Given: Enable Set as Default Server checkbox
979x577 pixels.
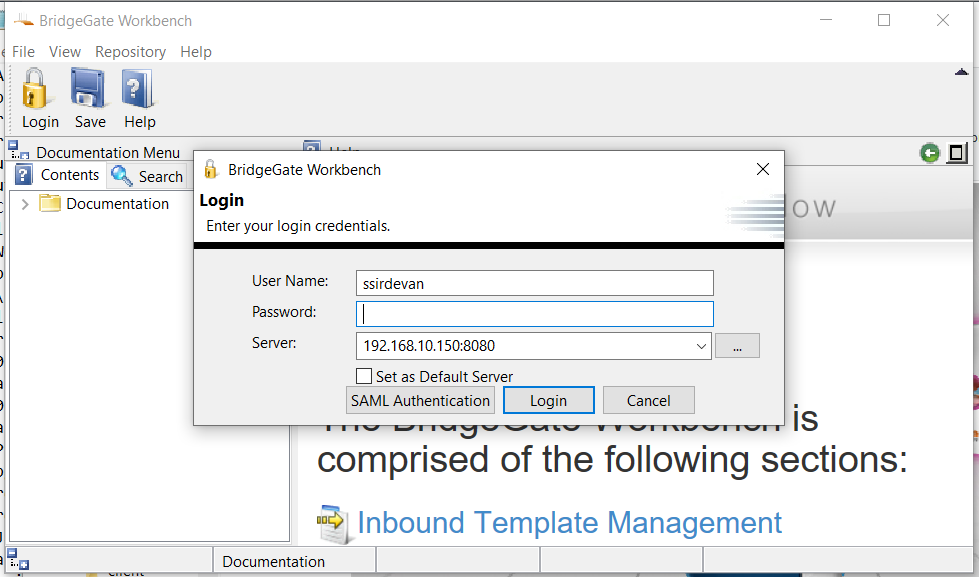Looking at the screenshot, I should 363,376.
